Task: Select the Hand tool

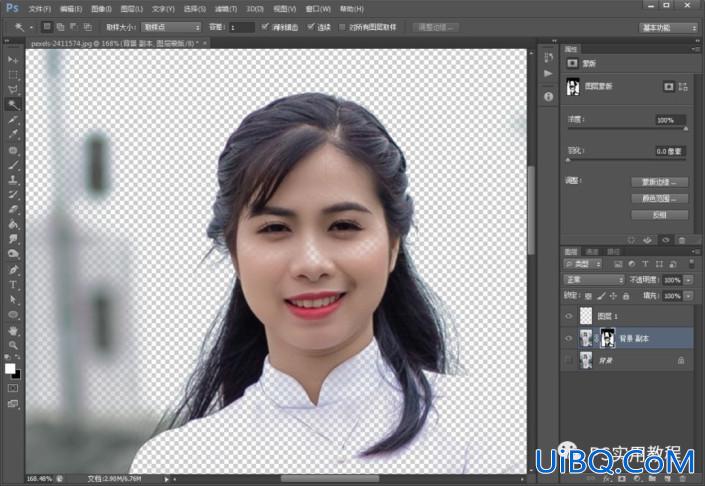Action: click(13, 331)
